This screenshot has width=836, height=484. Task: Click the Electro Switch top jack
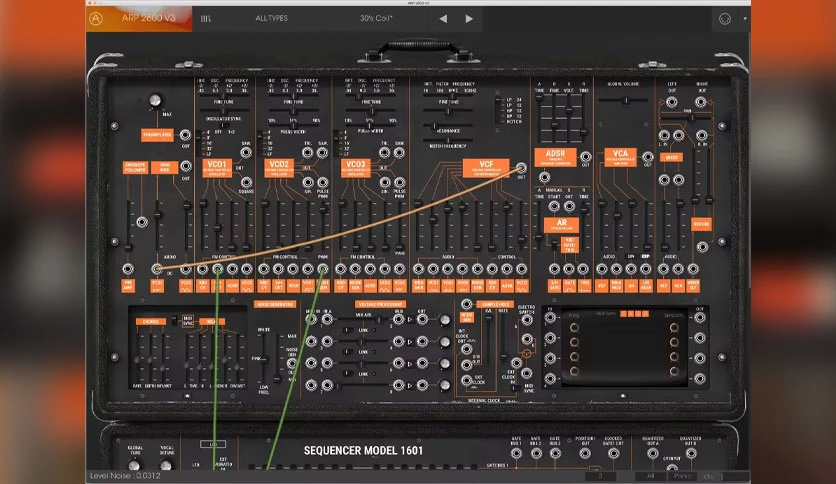527,320
